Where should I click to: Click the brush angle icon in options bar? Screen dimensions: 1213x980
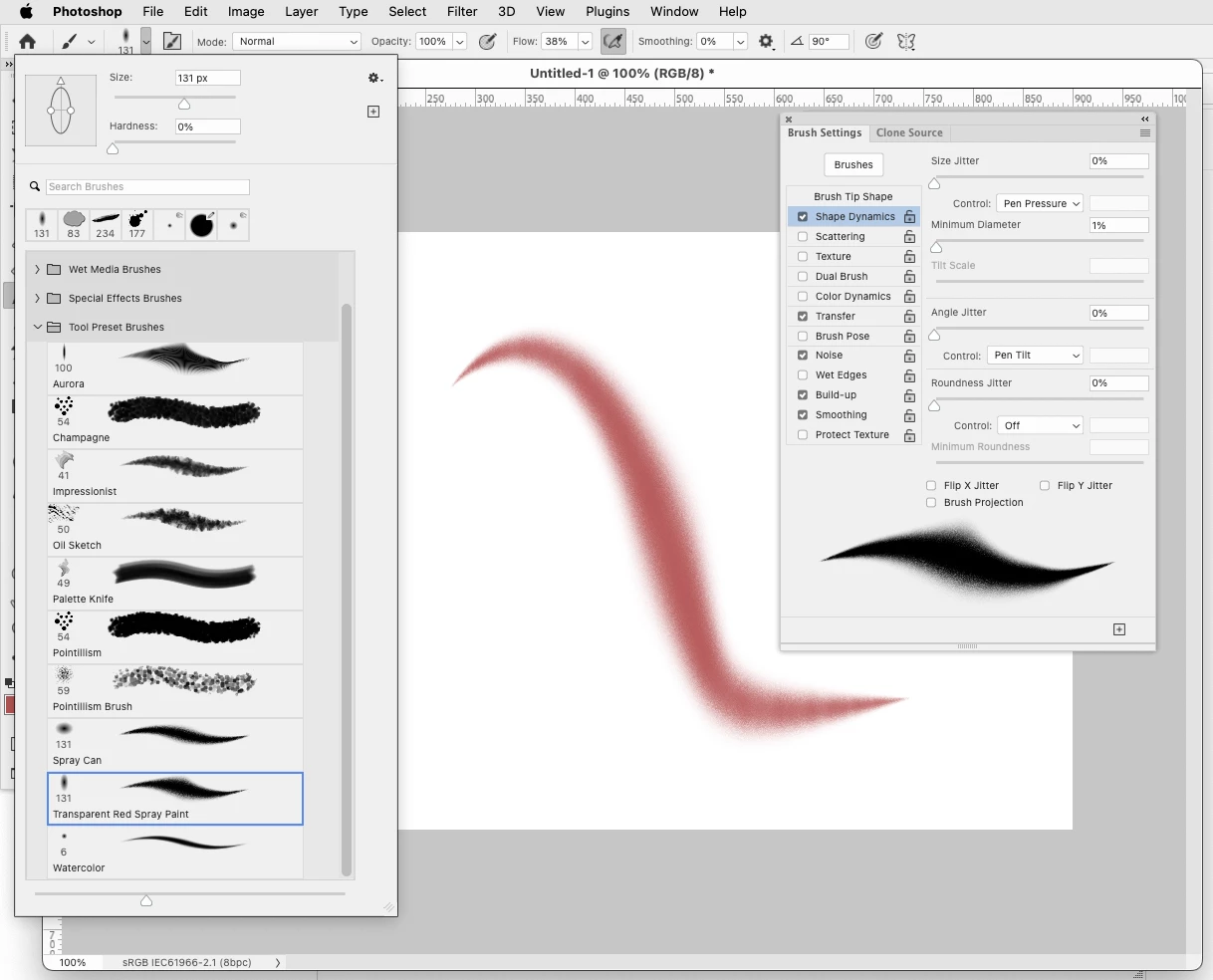[797, 42]
